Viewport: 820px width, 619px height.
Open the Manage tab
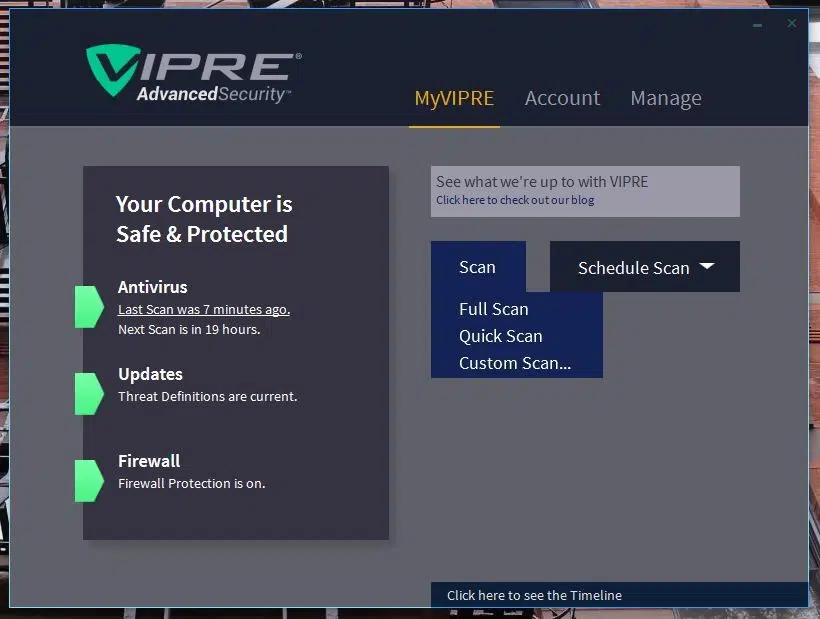pos(666,98)
